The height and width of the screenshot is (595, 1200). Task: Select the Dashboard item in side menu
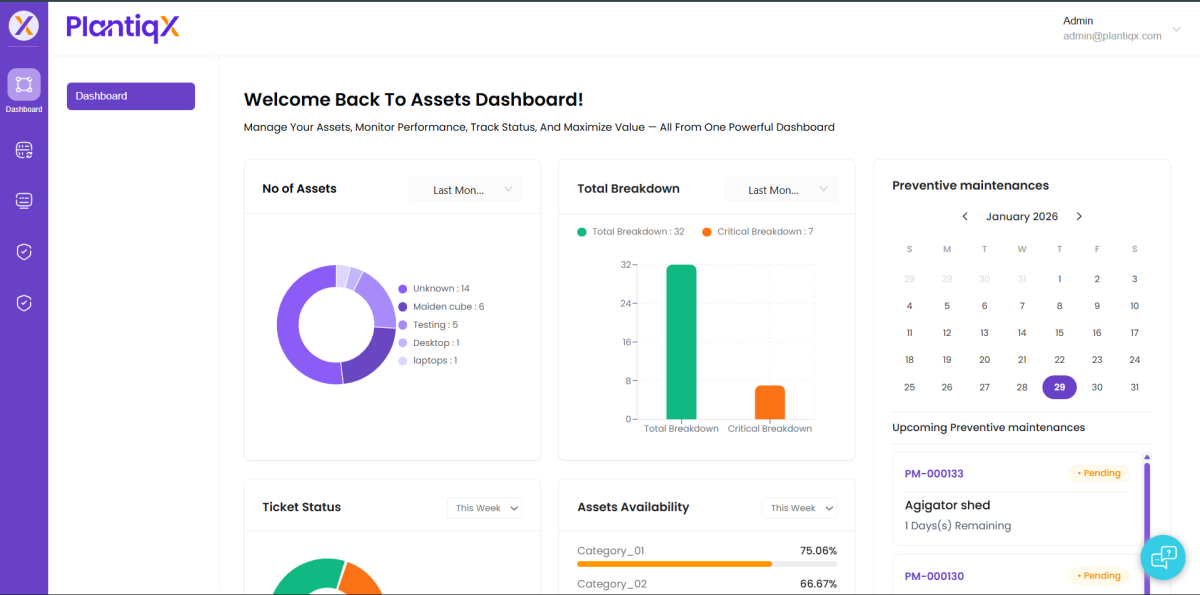131,96
